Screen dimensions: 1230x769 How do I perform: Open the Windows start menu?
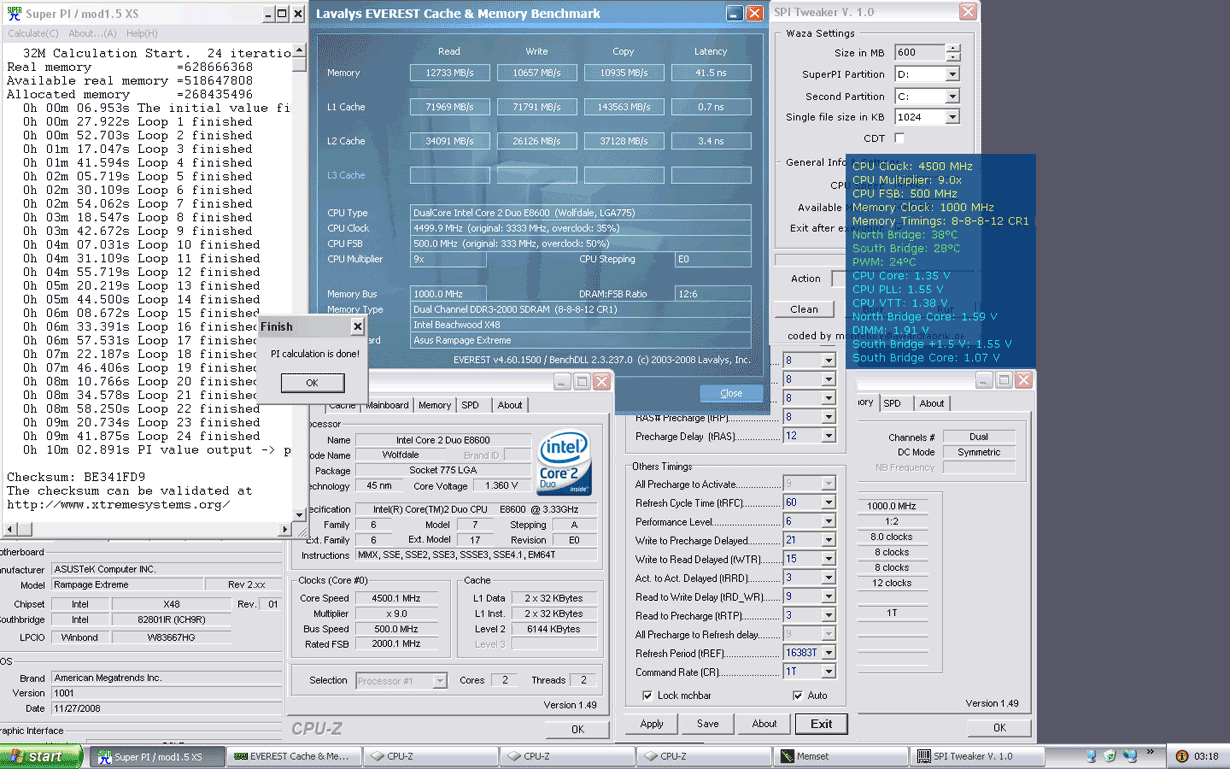42,757
